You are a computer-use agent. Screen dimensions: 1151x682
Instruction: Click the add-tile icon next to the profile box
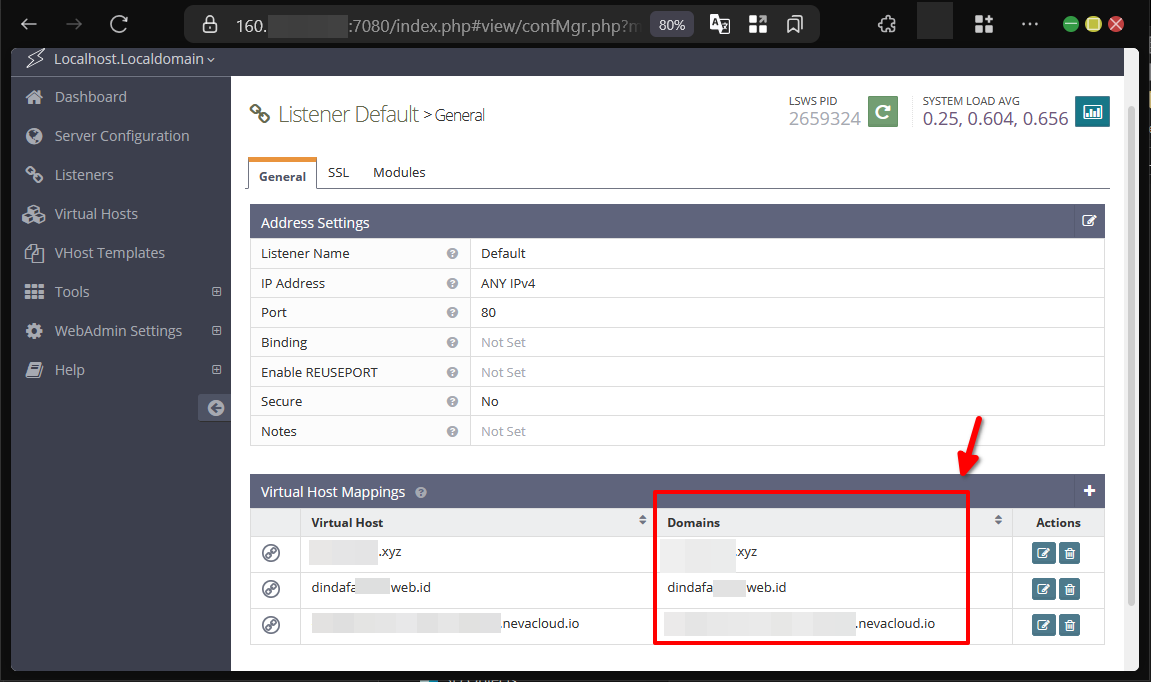click(984, 25)
